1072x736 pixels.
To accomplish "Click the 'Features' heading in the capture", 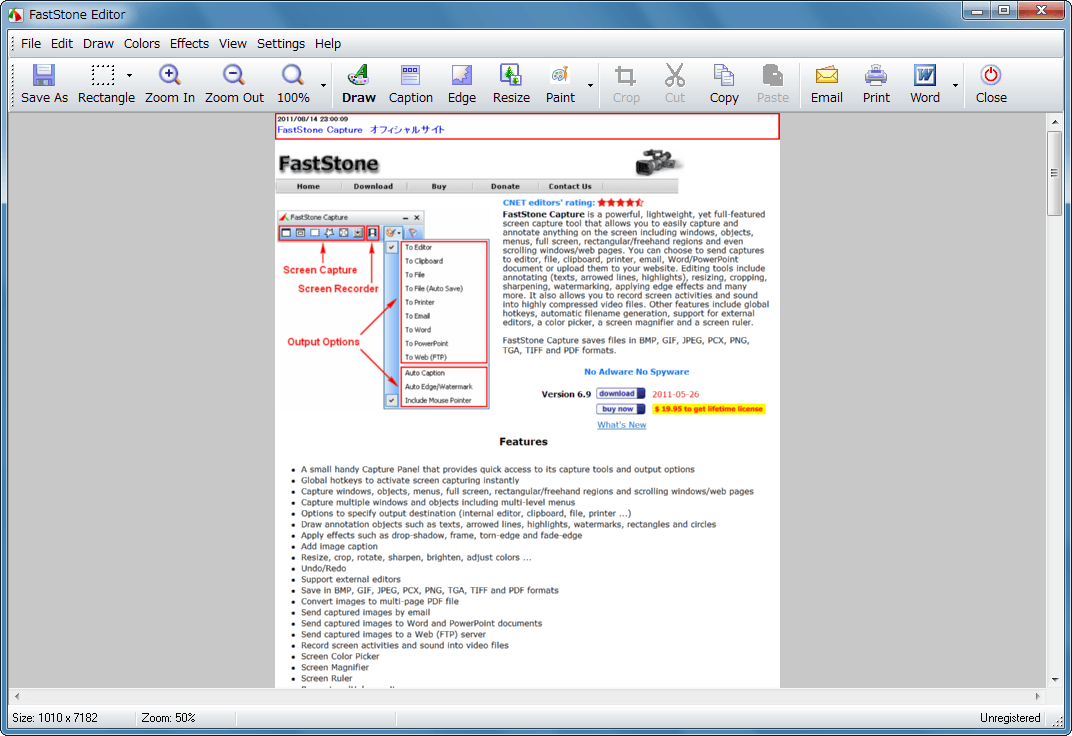I will (523, 441).
